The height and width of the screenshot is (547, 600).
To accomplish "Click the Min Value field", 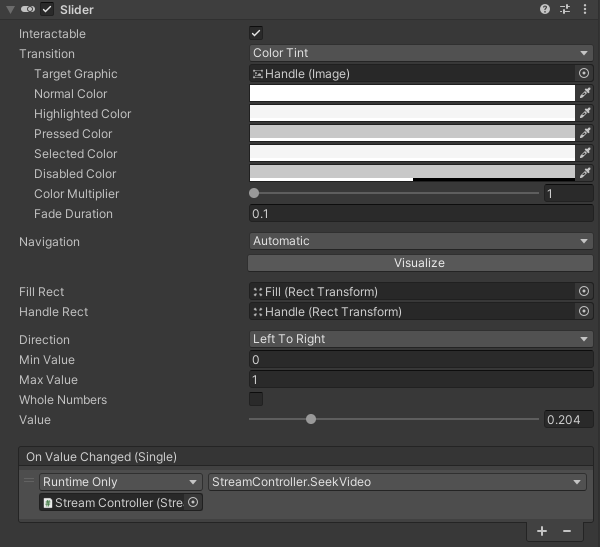I will point(421,359).
